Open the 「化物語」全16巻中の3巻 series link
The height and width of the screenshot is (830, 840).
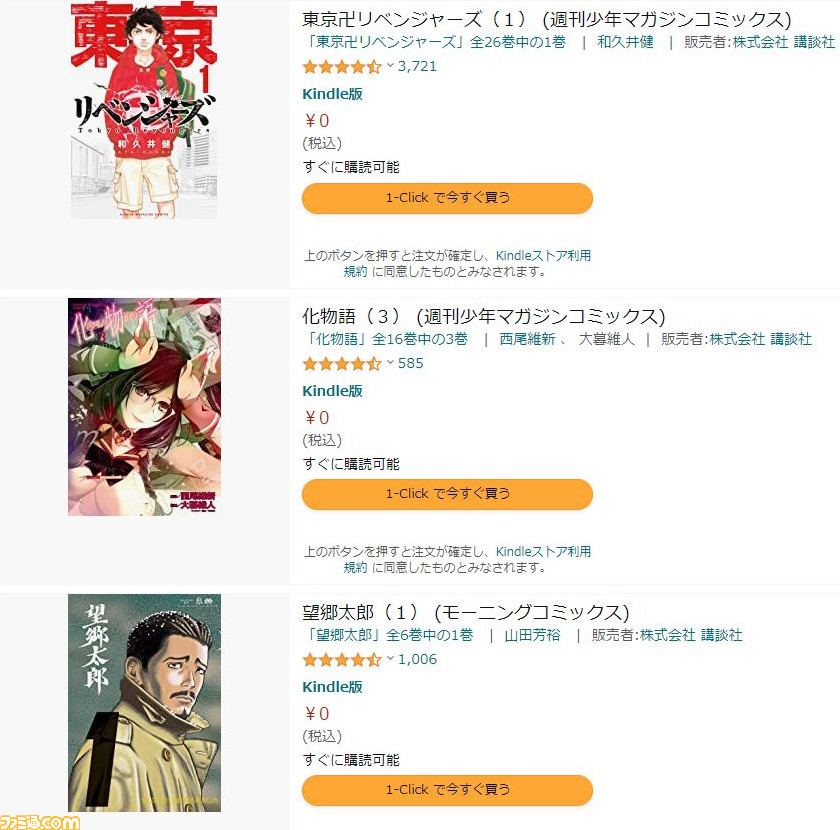386,339
